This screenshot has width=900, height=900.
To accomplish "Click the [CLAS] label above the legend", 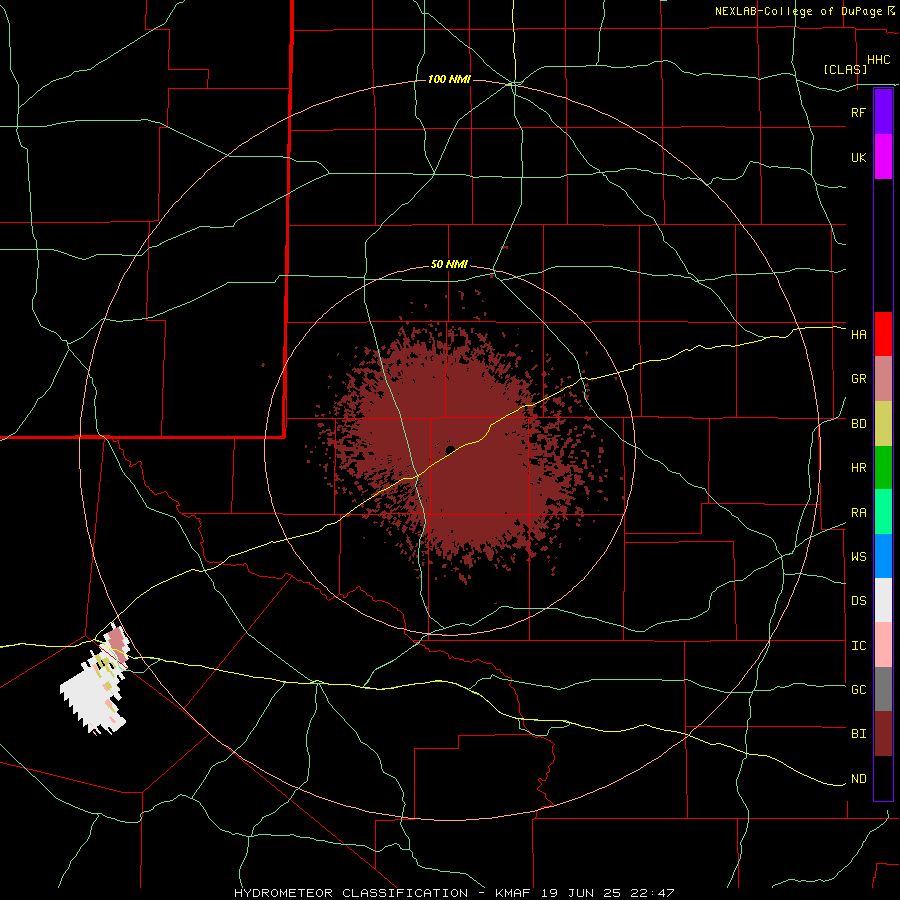I will click(x=845, y=69).
